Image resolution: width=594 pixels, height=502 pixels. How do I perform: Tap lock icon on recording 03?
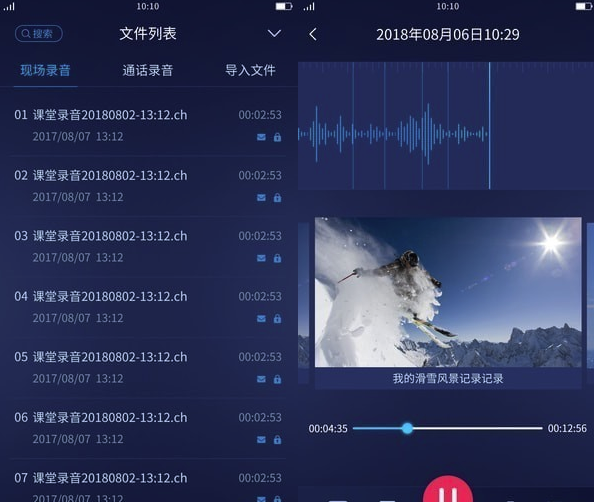(277, 258)
